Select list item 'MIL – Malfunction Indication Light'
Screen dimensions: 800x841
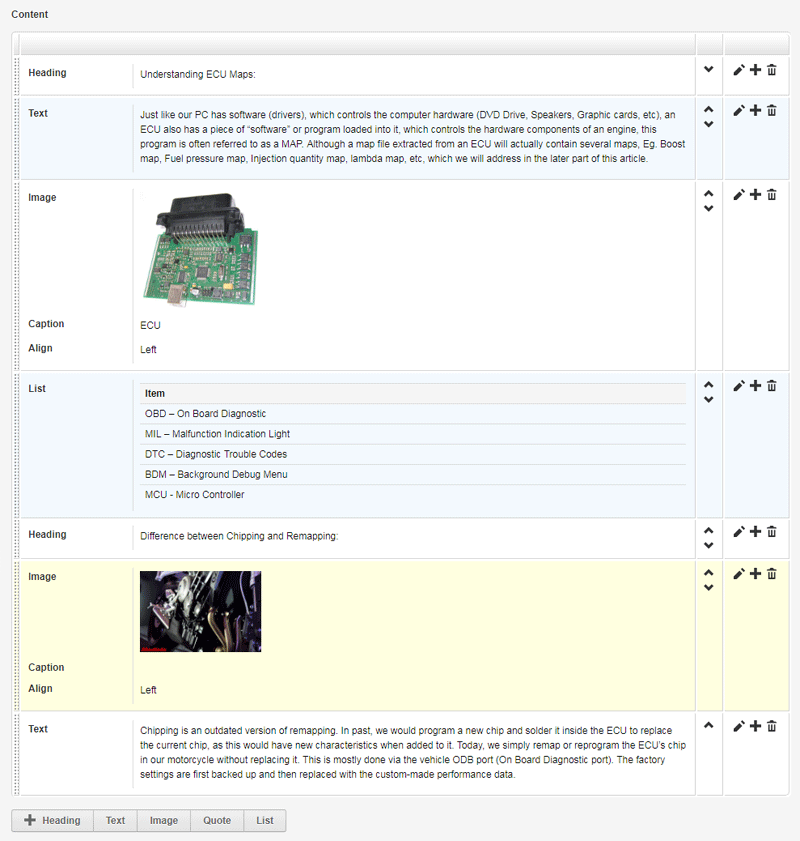point(413,434)
